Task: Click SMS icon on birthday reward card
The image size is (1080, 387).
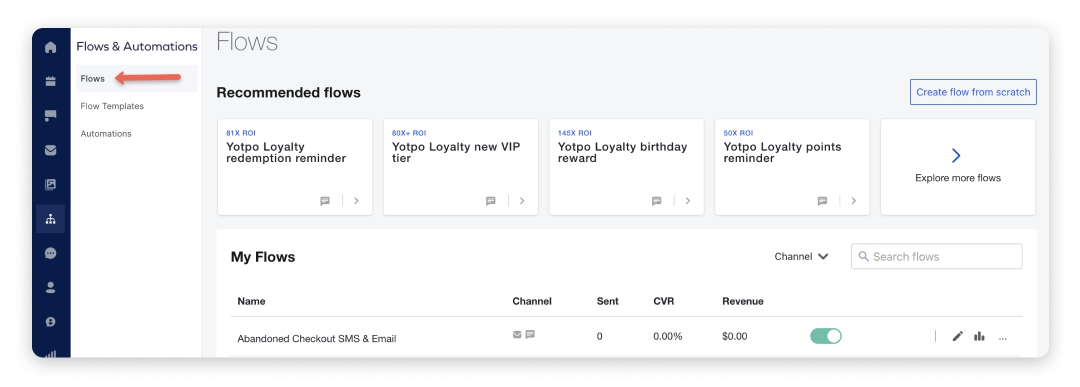Action: [x=657, y=201]
